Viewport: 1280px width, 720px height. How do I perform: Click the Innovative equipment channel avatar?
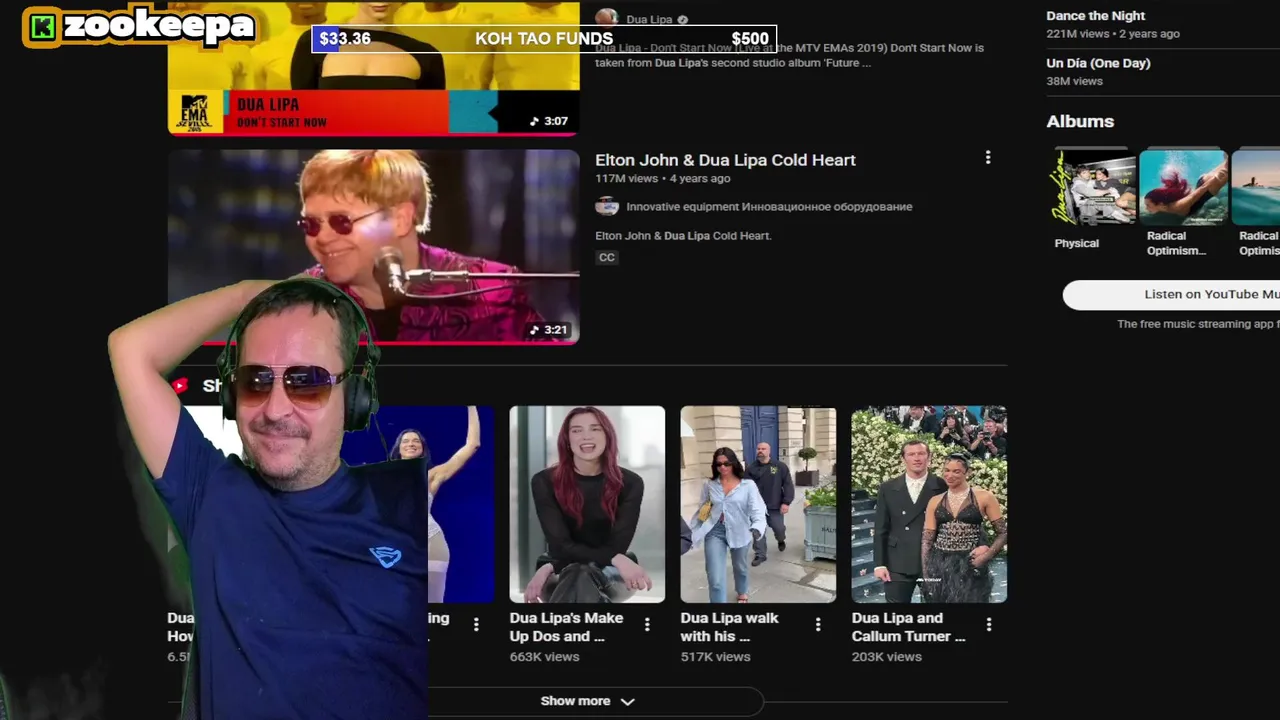pyautogui.click(x=607, y=206)
